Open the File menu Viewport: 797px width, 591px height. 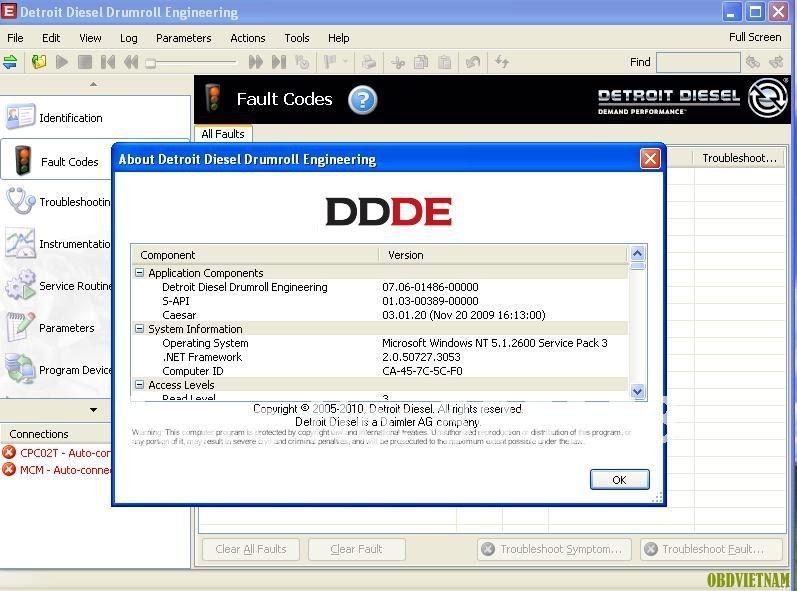tap(15, 38)
